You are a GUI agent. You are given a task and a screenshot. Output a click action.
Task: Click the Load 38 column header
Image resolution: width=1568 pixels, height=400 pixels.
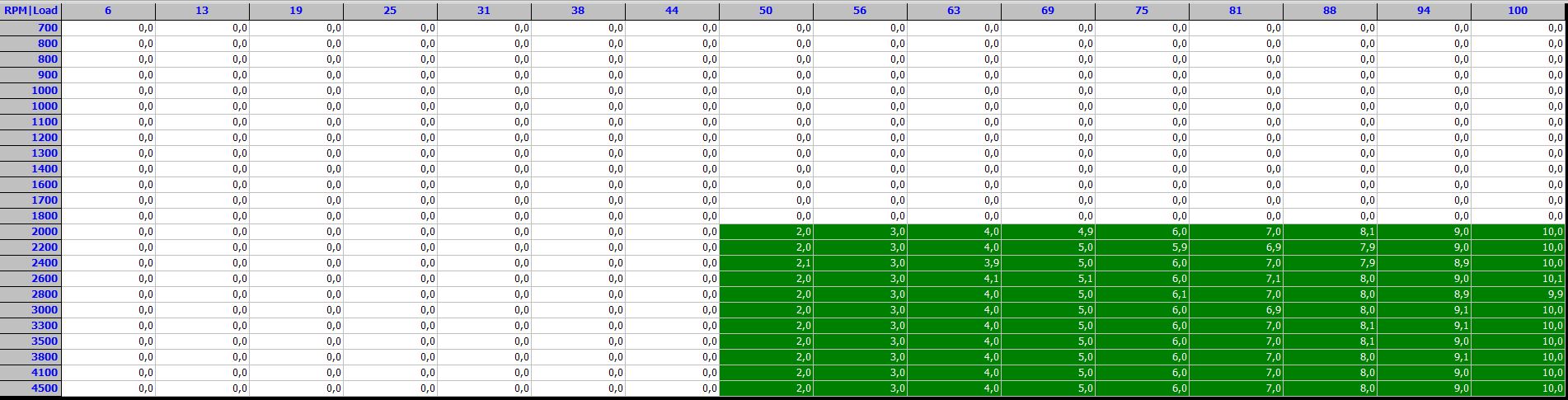click(578, 11)
